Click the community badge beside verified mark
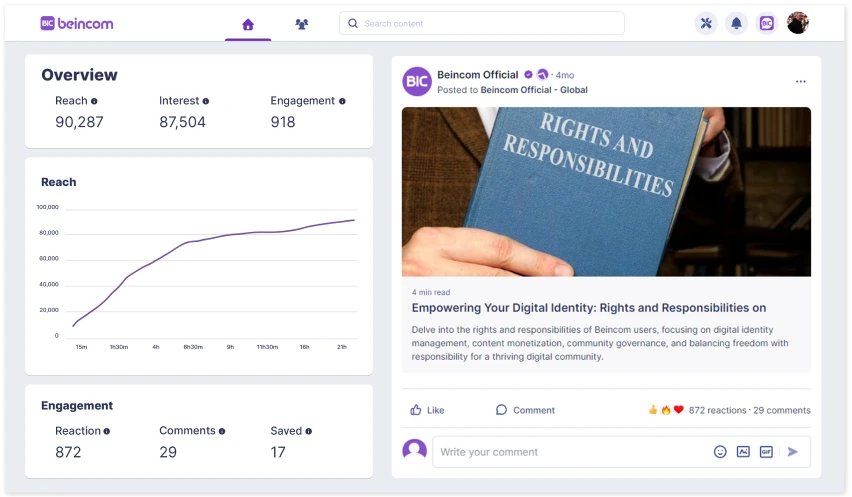Image resolution: width=852 pixels, height=497 pixels. pos(542,74)
